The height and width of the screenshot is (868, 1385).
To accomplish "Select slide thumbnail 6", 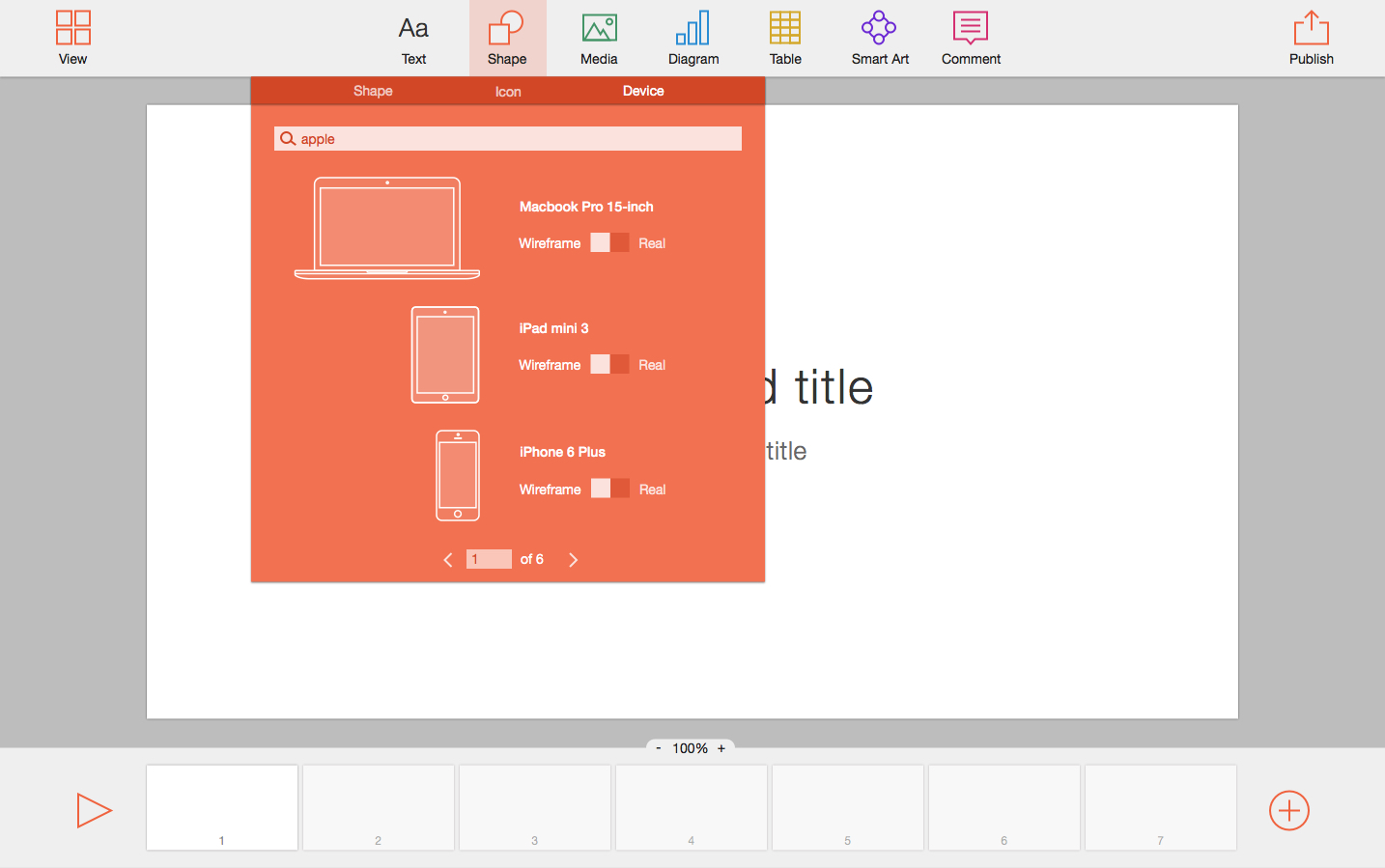I will pos(1004,807).
